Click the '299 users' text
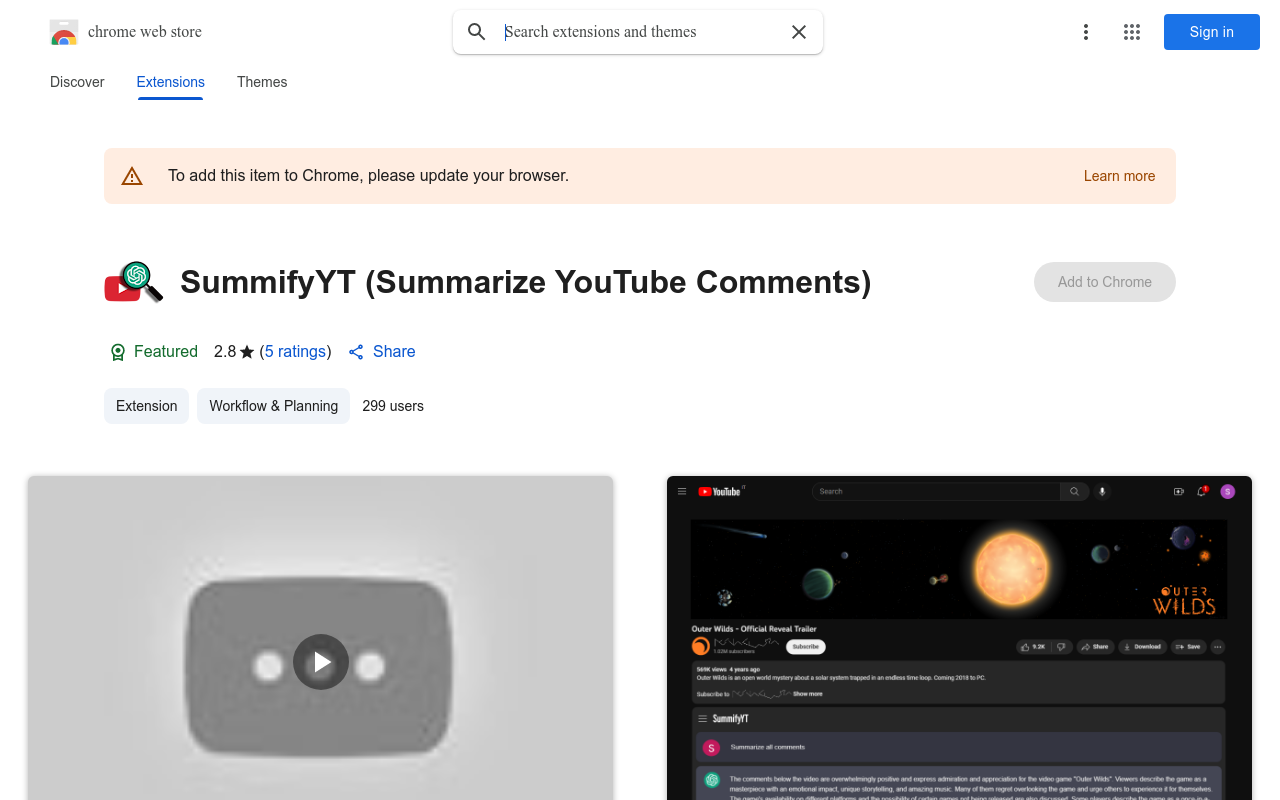Screen dimensions: 1280x800 [x=393, y=406]
